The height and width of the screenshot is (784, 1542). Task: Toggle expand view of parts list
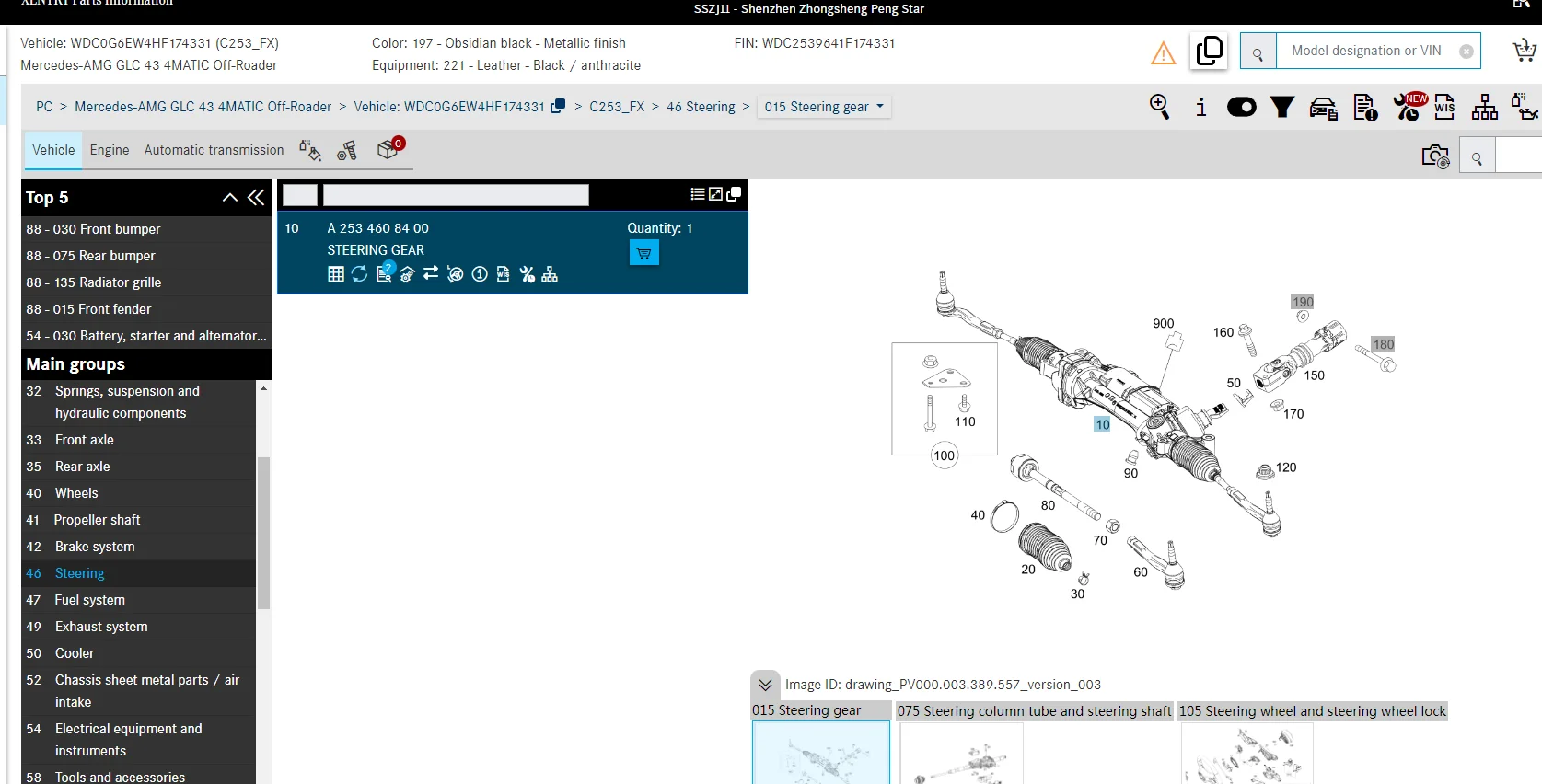tap(715, 194)
